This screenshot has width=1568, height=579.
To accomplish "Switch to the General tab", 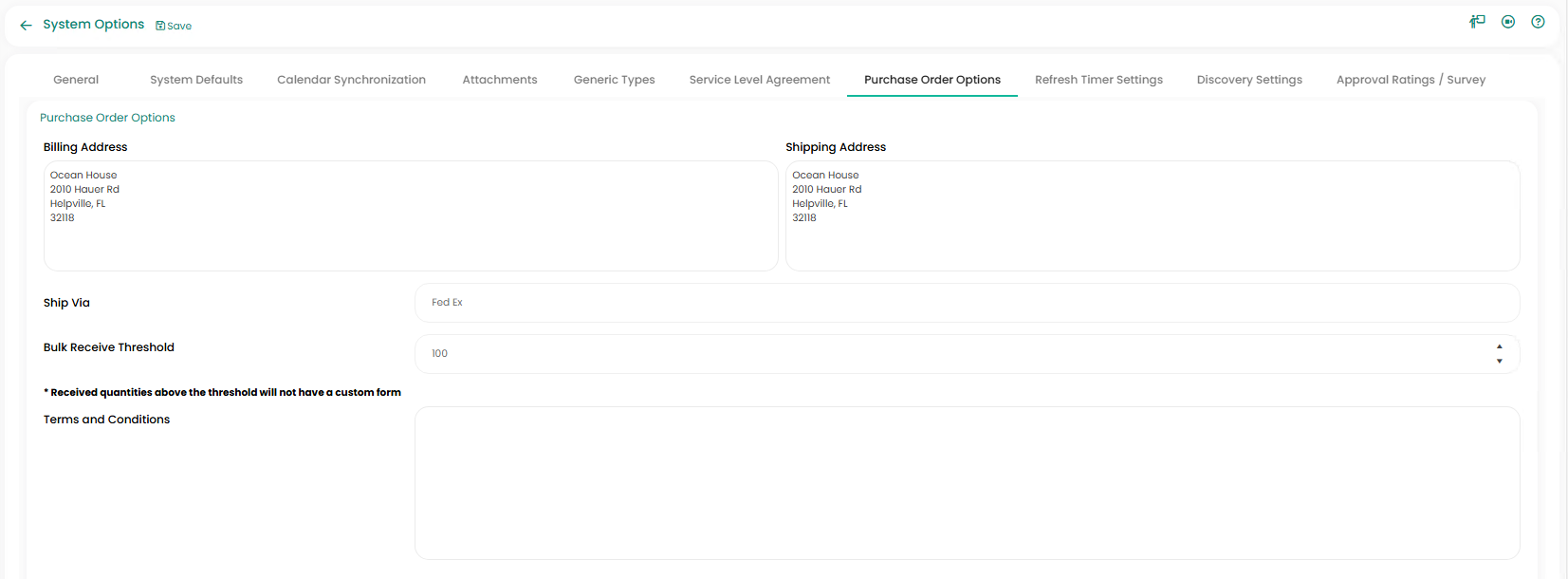I will tap(76, 80).
